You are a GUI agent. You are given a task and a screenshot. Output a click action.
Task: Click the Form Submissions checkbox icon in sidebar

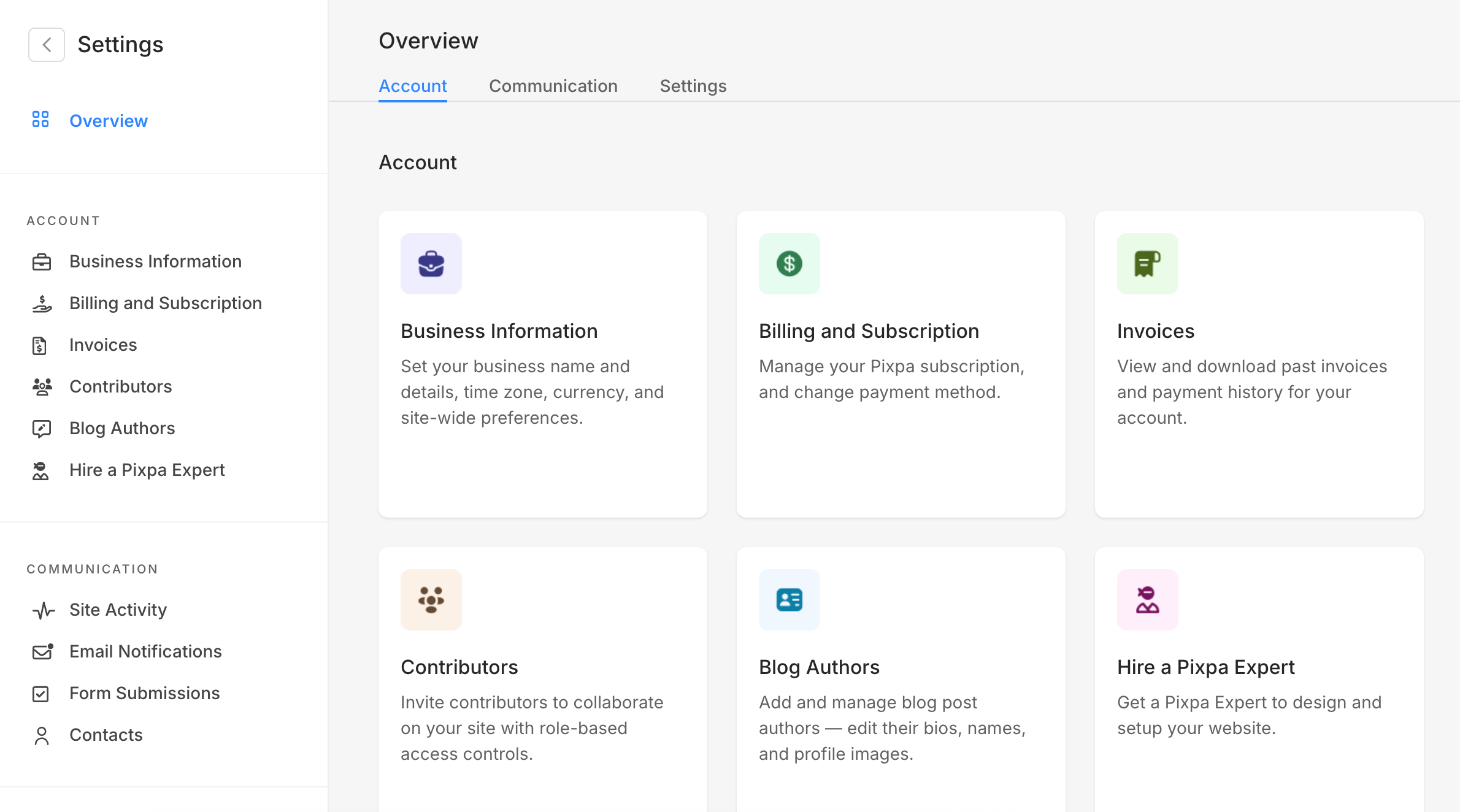[x=40, y=694]
